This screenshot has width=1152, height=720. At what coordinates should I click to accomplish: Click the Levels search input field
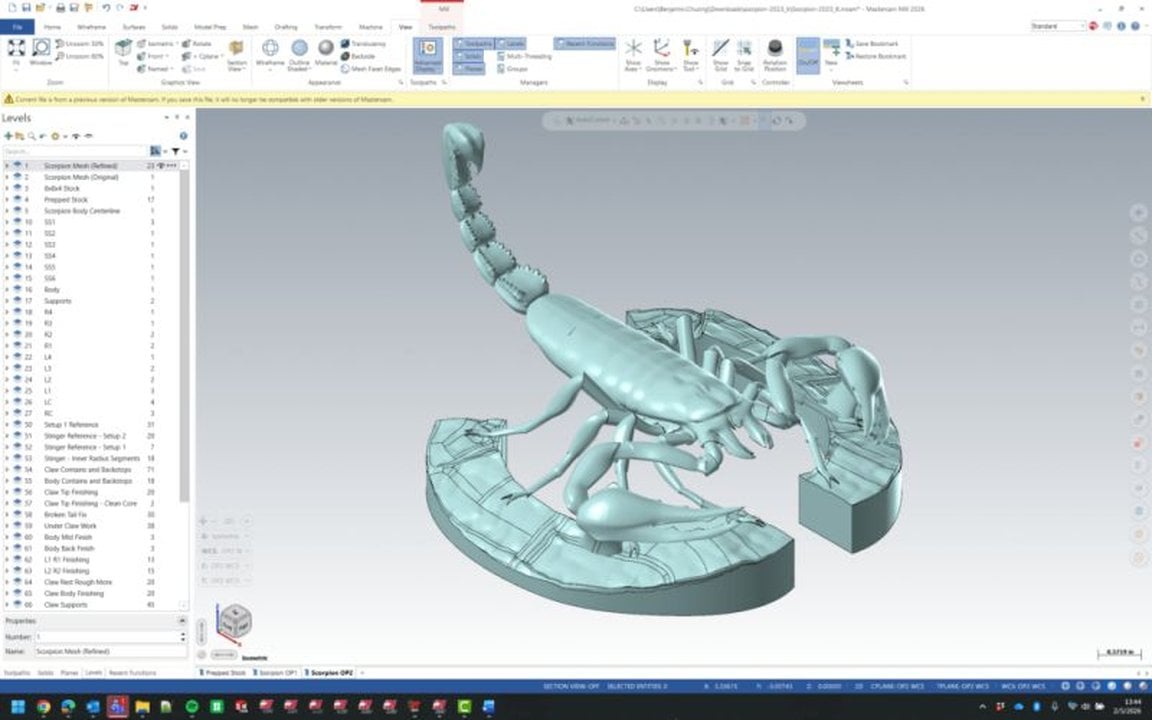point(75,151)
